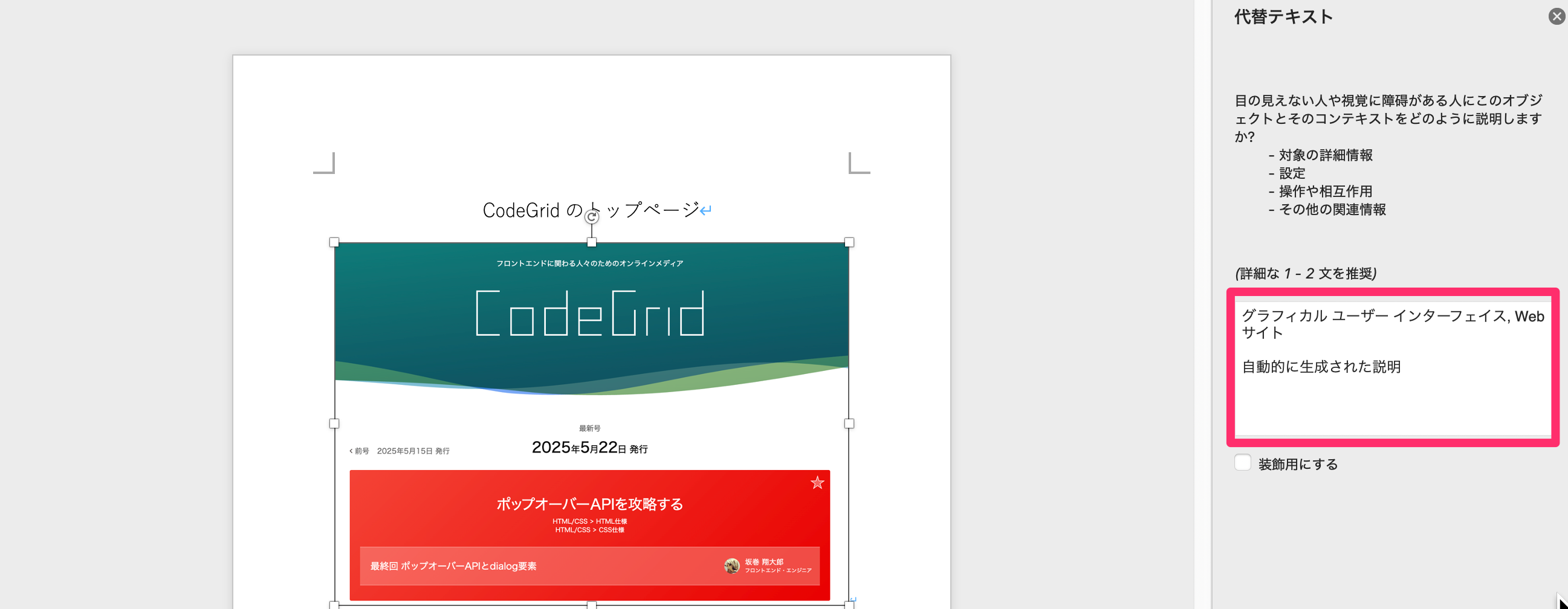Click the '最終回 ポップオーバーAPIとdialog要素' row

point(589,566)
